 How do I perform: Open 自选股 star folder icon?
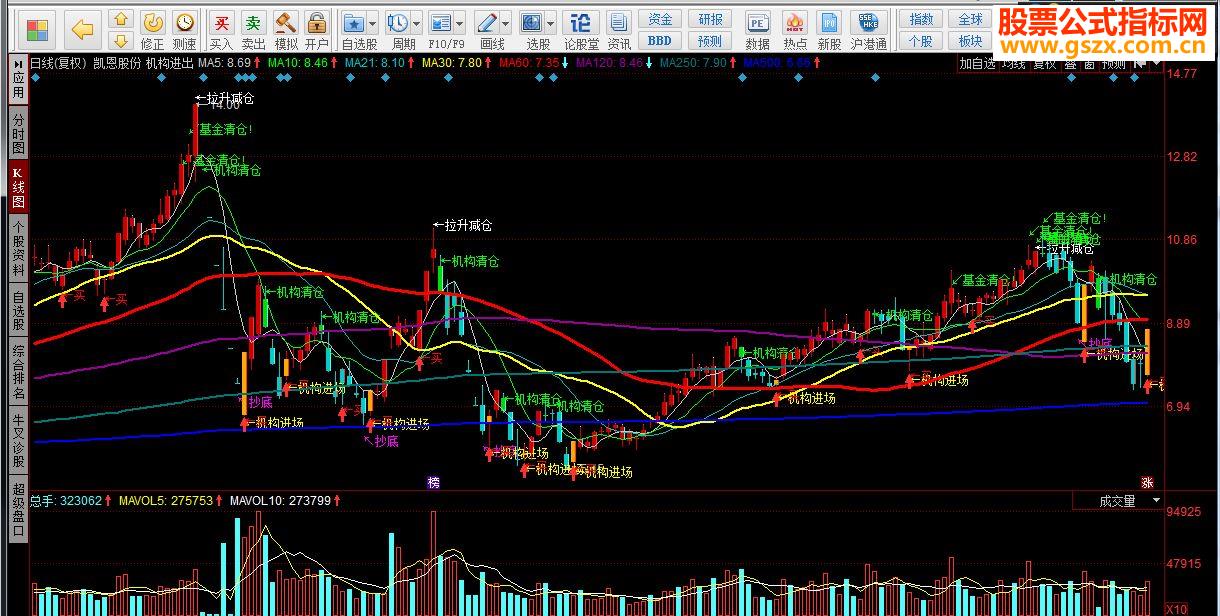(x=353, y=22)
